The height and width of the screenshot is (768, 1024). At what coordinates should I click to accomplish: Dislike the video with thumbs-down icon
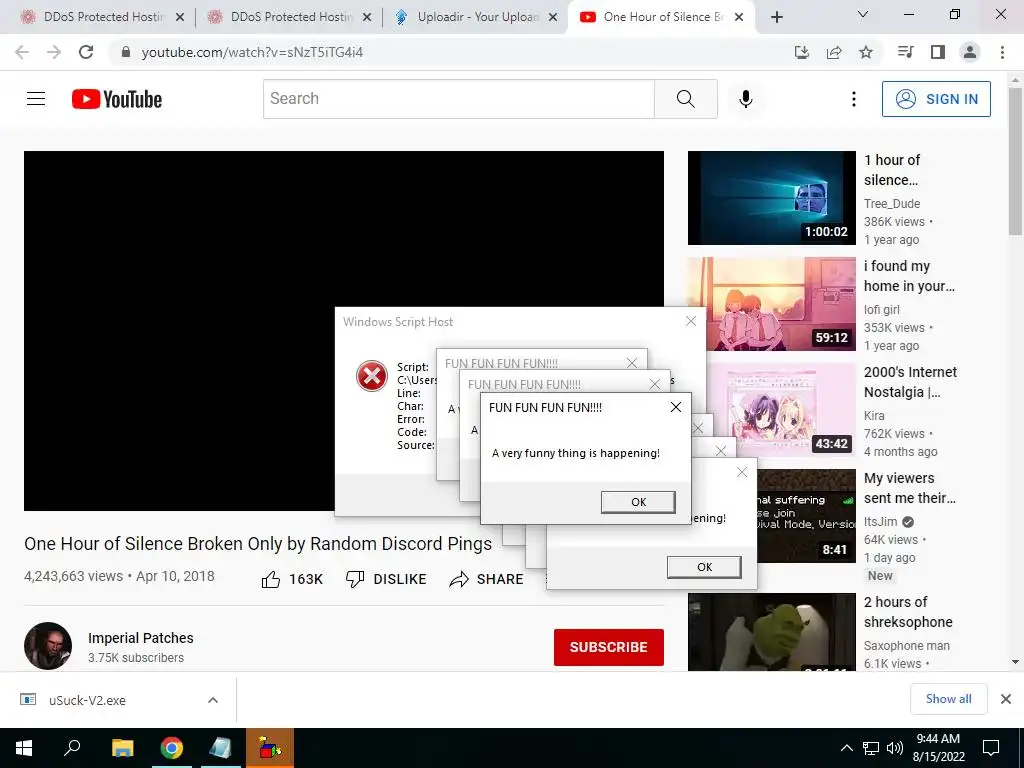point(355,579)
